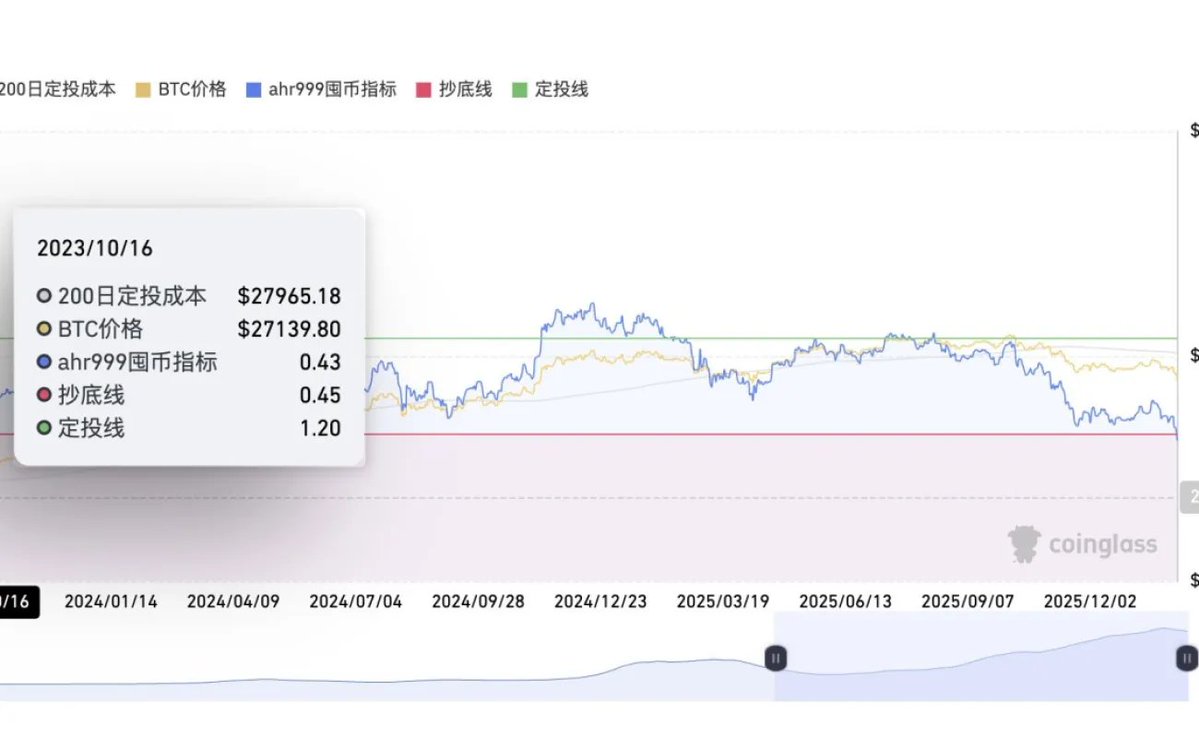Hide the 抄底线 series via its legend label
Viewport: 1199px width, 738px height.
pos(465,89)
